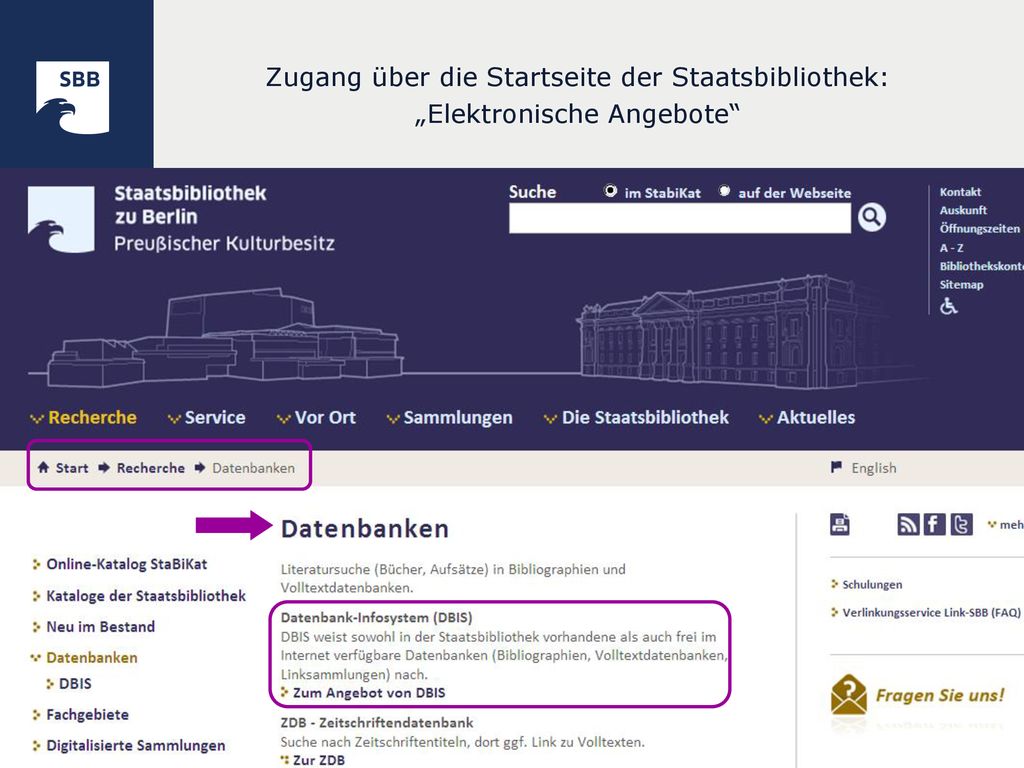Open the Facebook icon
Viewport: 1024px width, 768px height.
pyautogui.click(x=935, y=524)
